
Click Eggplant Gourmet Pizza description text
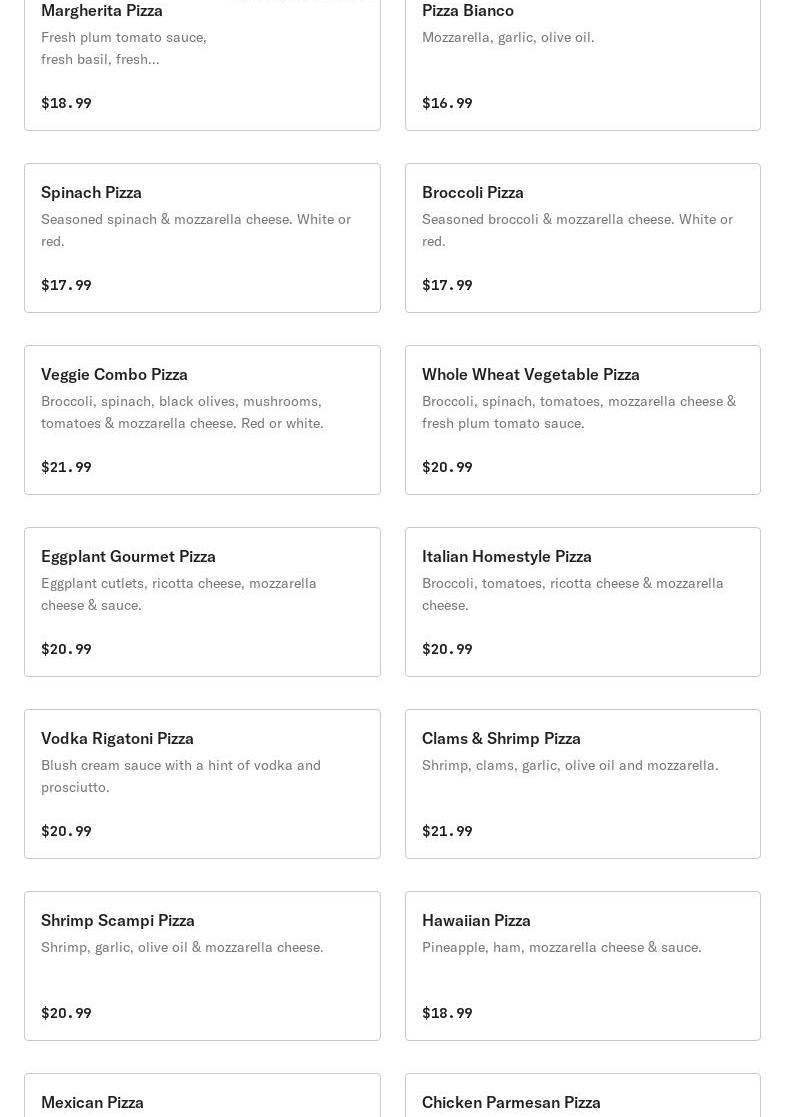tap(179, 593)
